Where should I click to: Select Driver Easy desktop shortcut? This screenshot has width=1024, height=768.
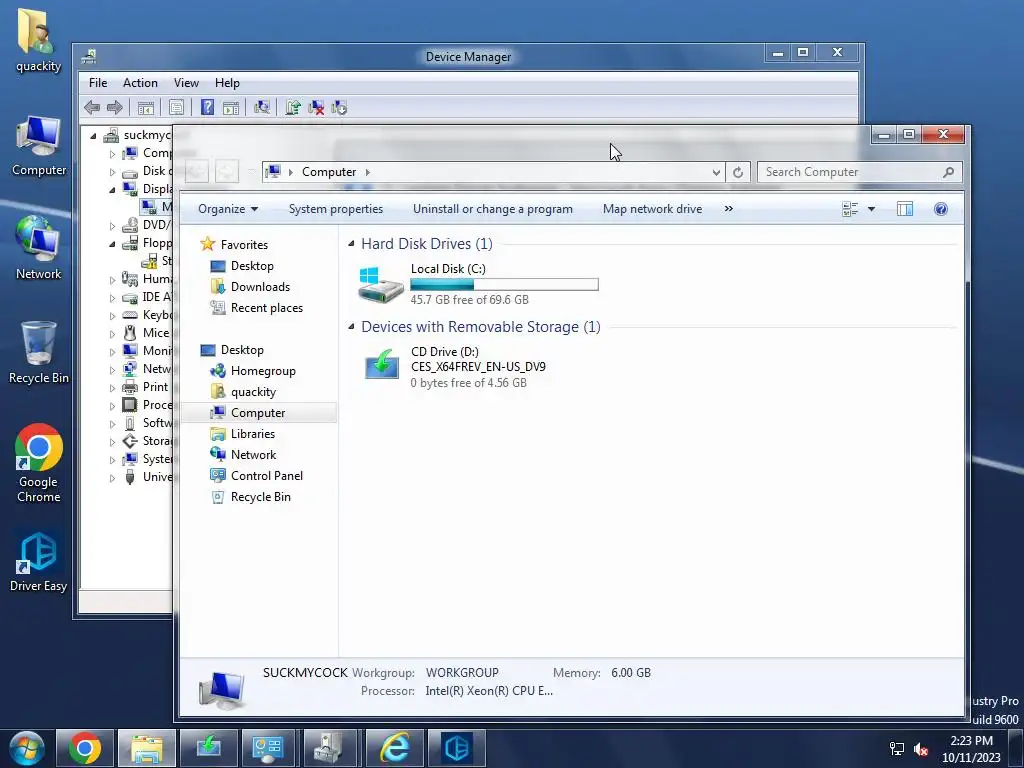point(38,562)
